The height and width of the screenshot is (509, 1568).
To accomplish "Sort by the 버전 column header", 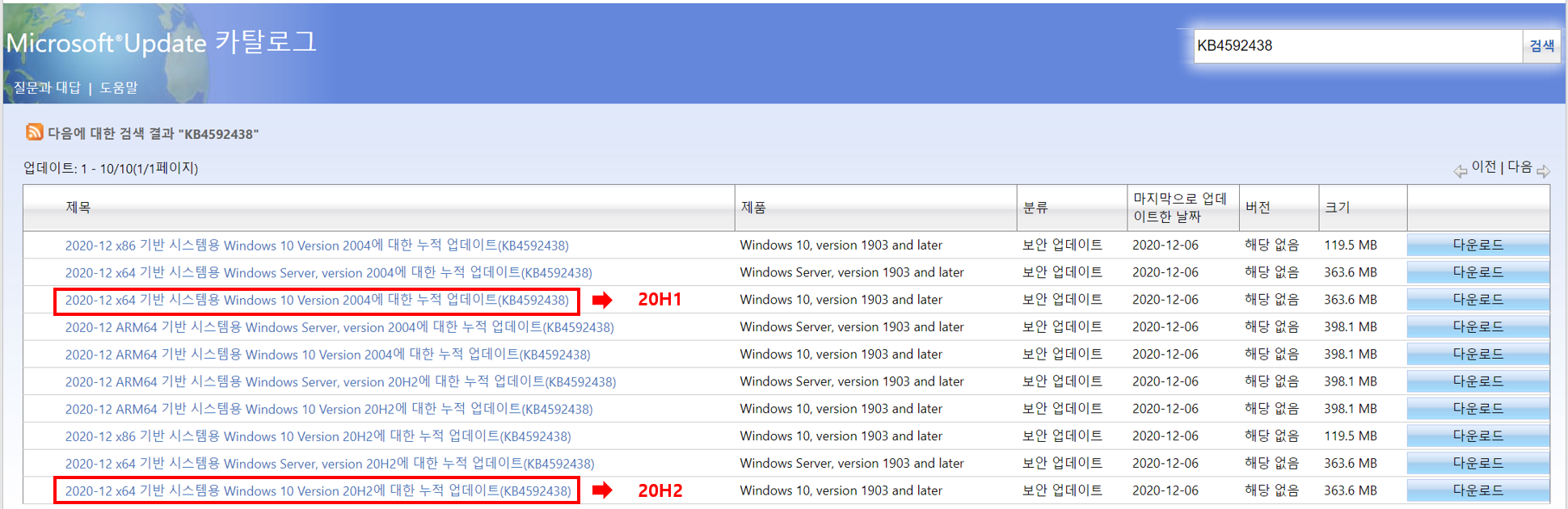I will tap(1258, 208).
